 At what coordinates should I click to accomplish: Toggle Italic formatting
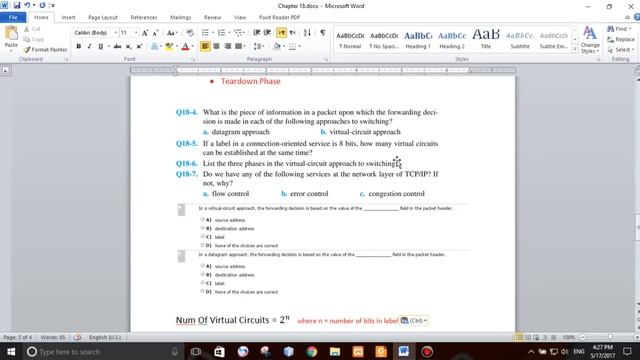(x=89, y=46)
